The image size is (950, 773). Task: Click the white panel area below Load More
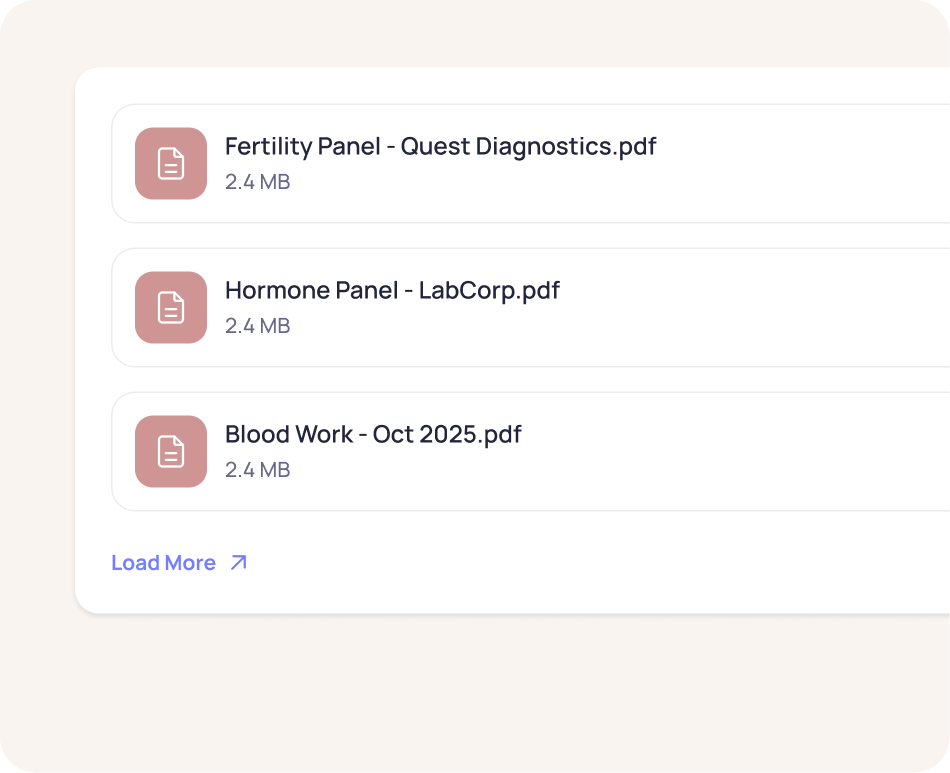coord(500,590)
